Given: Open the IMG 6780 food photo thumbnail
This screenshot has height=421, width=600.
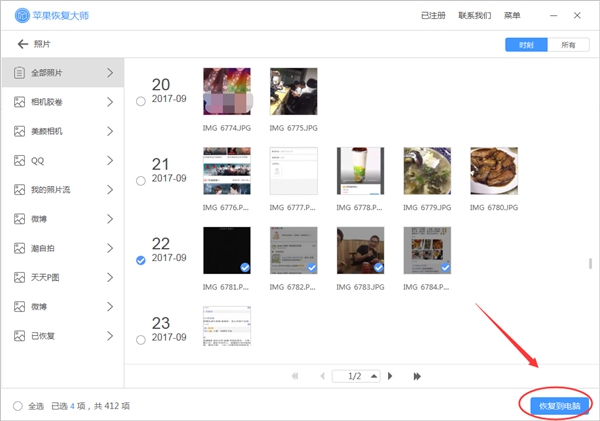Looking at the screenshot, I should pos(494,171).
